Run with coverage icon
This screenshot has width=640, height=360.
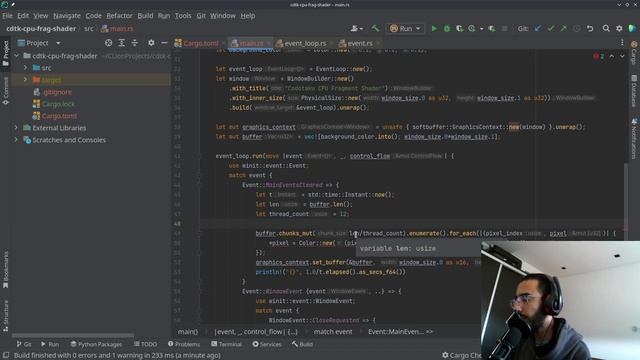460,29
